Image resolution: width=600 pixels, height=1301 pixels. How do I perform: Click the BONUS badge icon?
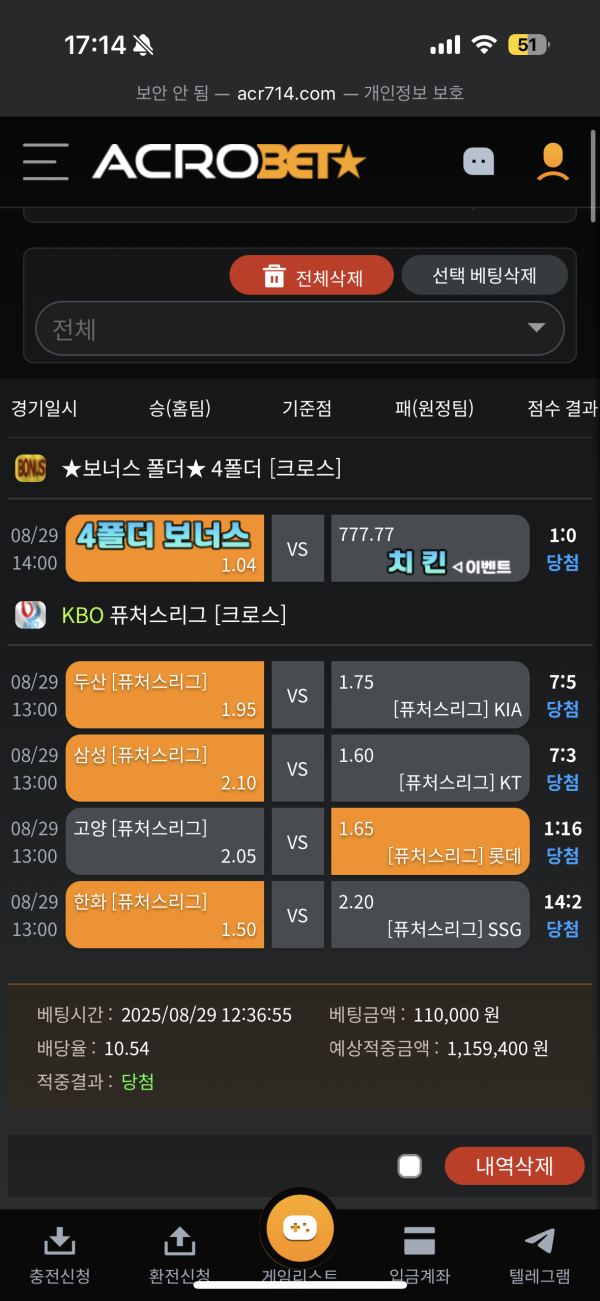click(30, 467)
